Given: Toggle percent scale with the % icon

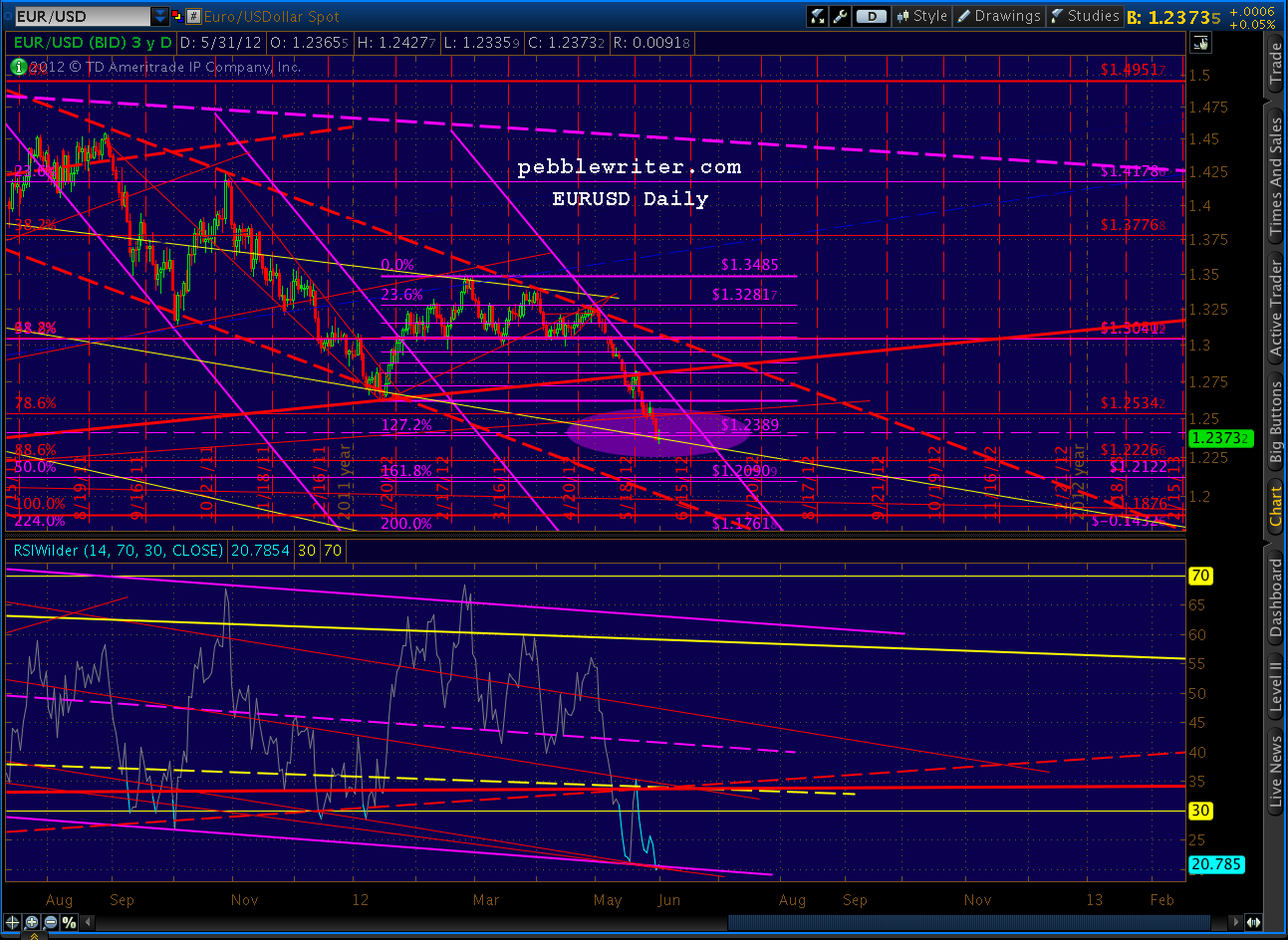Looking at the screenshot, I should point(69,922).
